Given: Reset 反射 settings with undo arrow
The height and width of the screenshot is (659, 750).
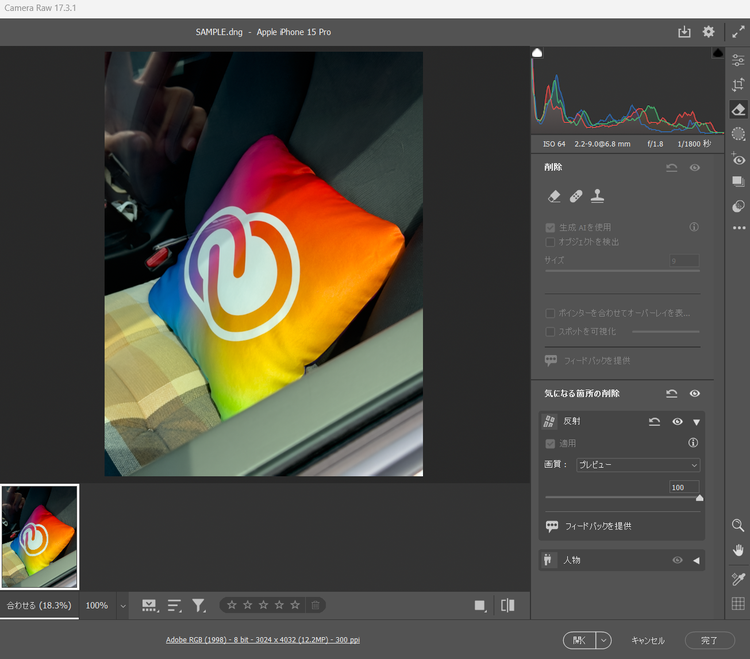Looking at the screenshot, I should coord(654,422).
